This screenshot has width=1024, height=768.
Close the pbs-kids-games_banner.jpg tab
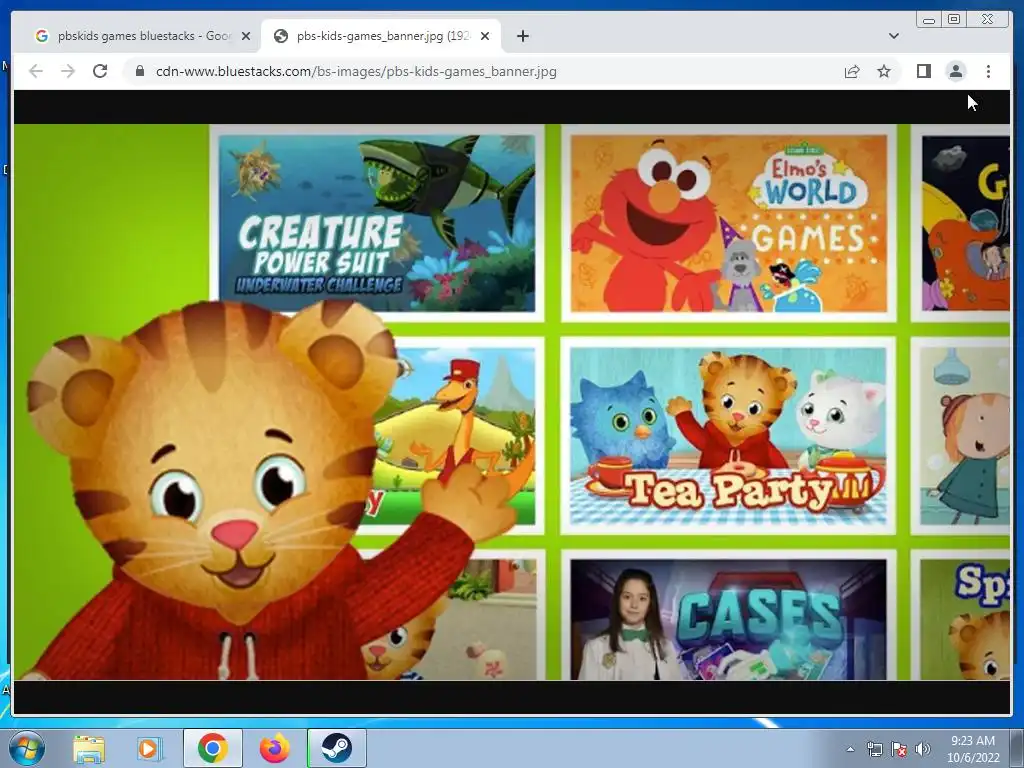click(x=485, y=36)
